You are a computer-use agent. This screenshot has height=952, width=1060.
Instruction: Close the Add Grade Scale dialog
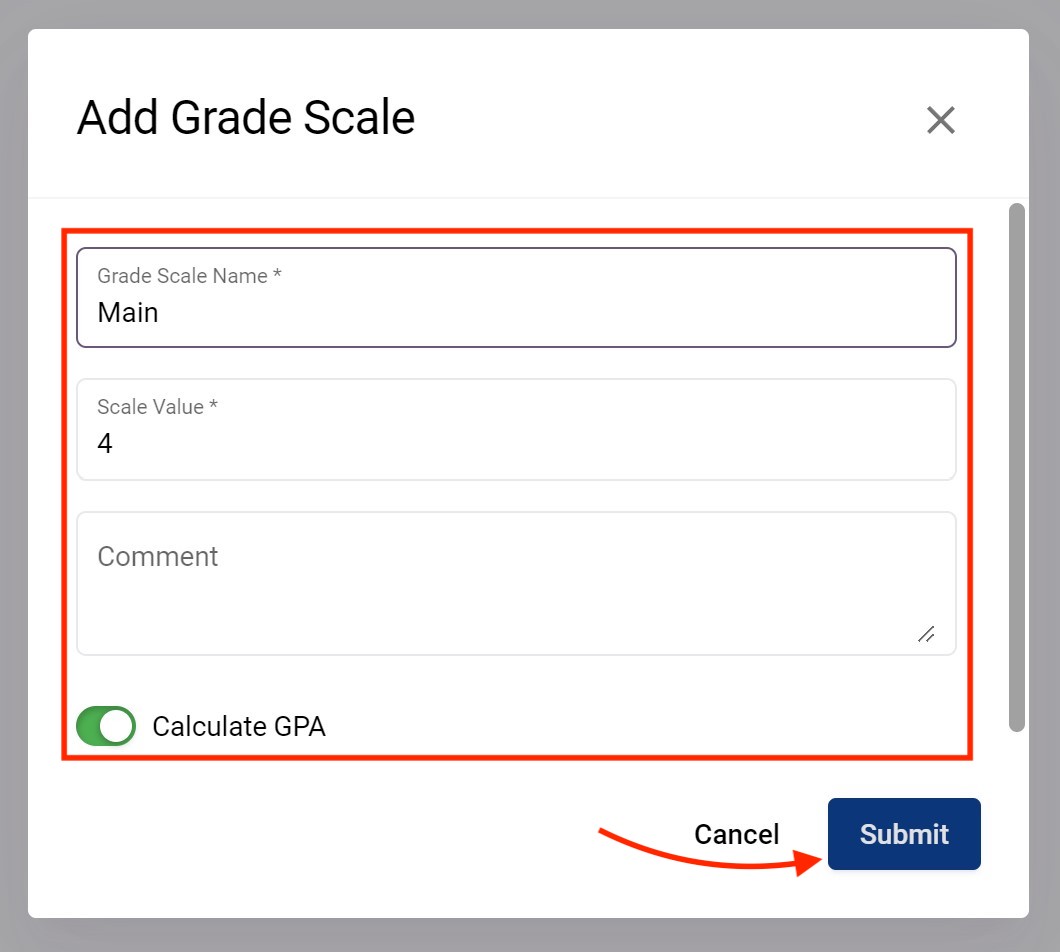941,120
